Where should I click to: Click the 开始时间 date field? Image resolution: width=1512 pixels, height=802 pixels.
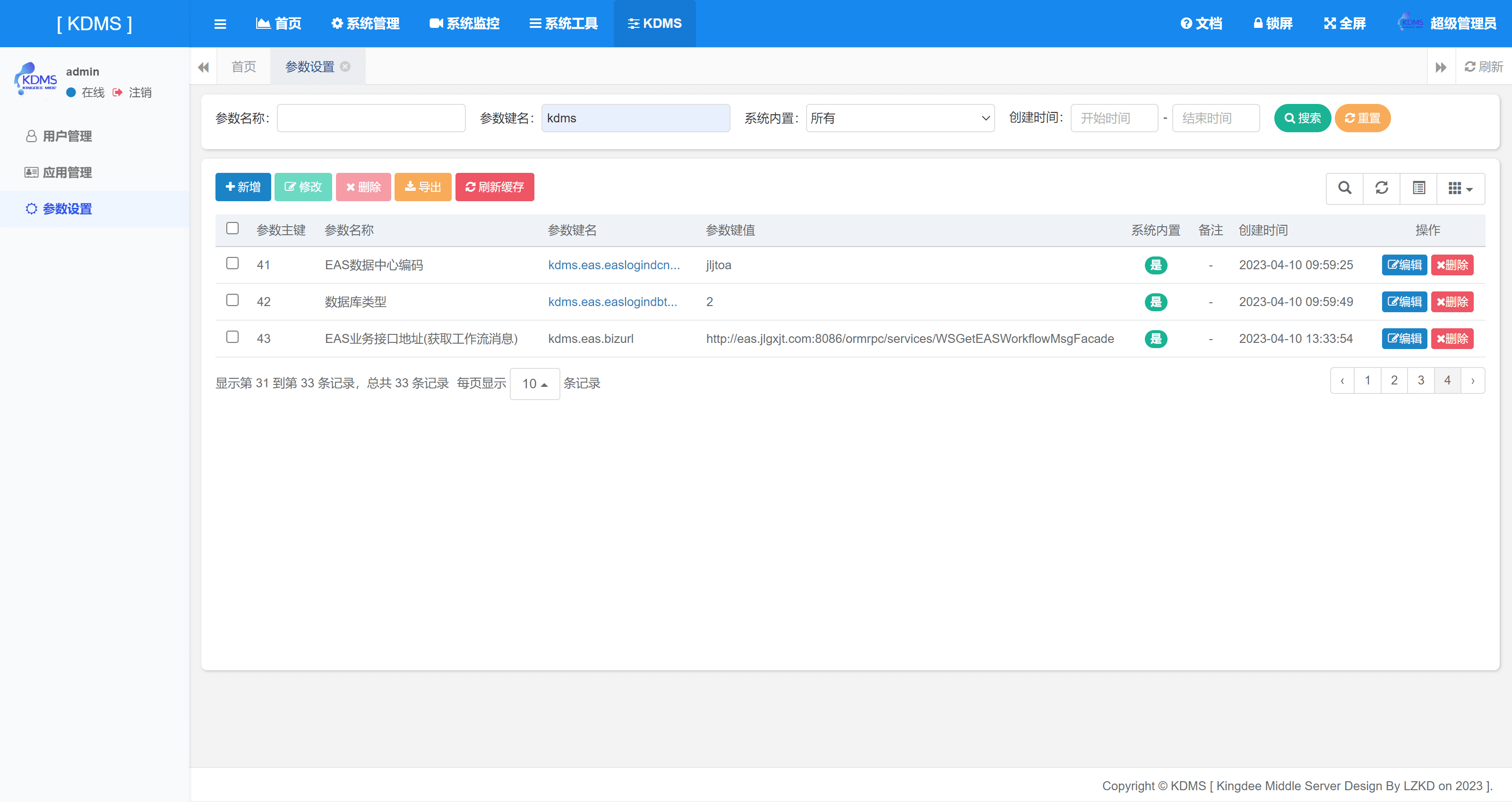coord(1114,118)
